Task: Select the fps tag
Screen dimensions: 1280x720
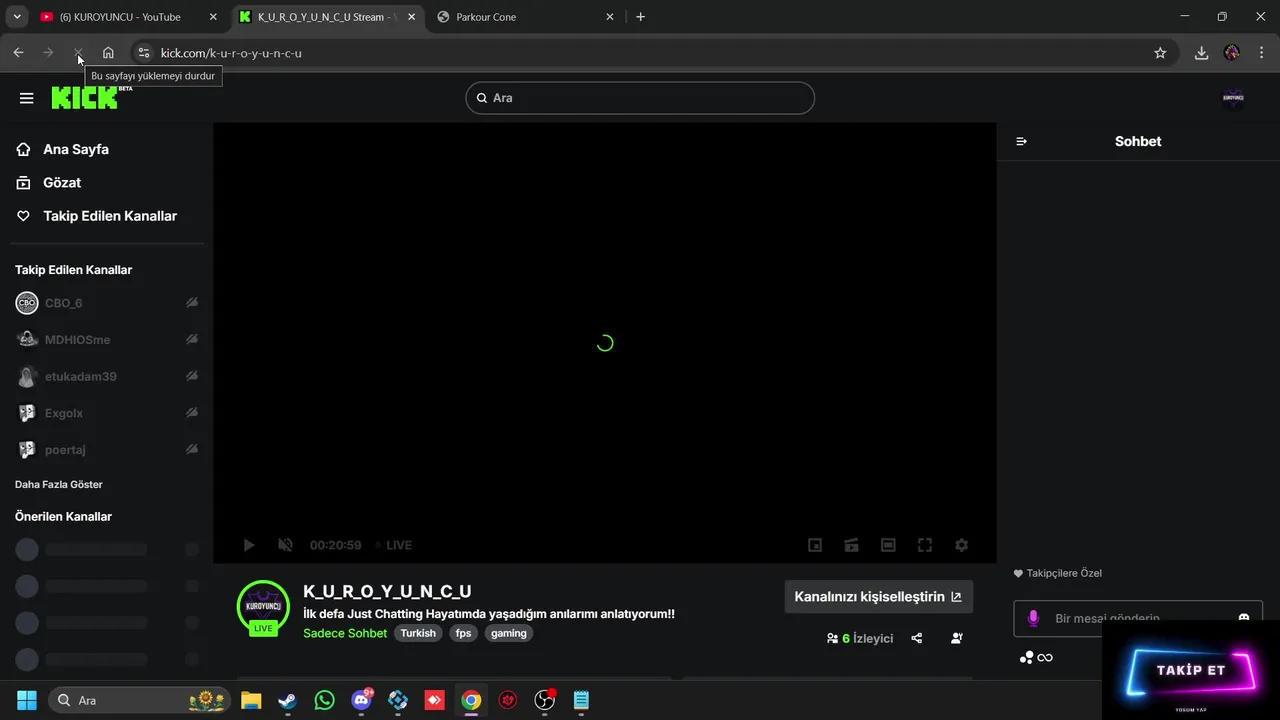Action: tap(463, 633)
